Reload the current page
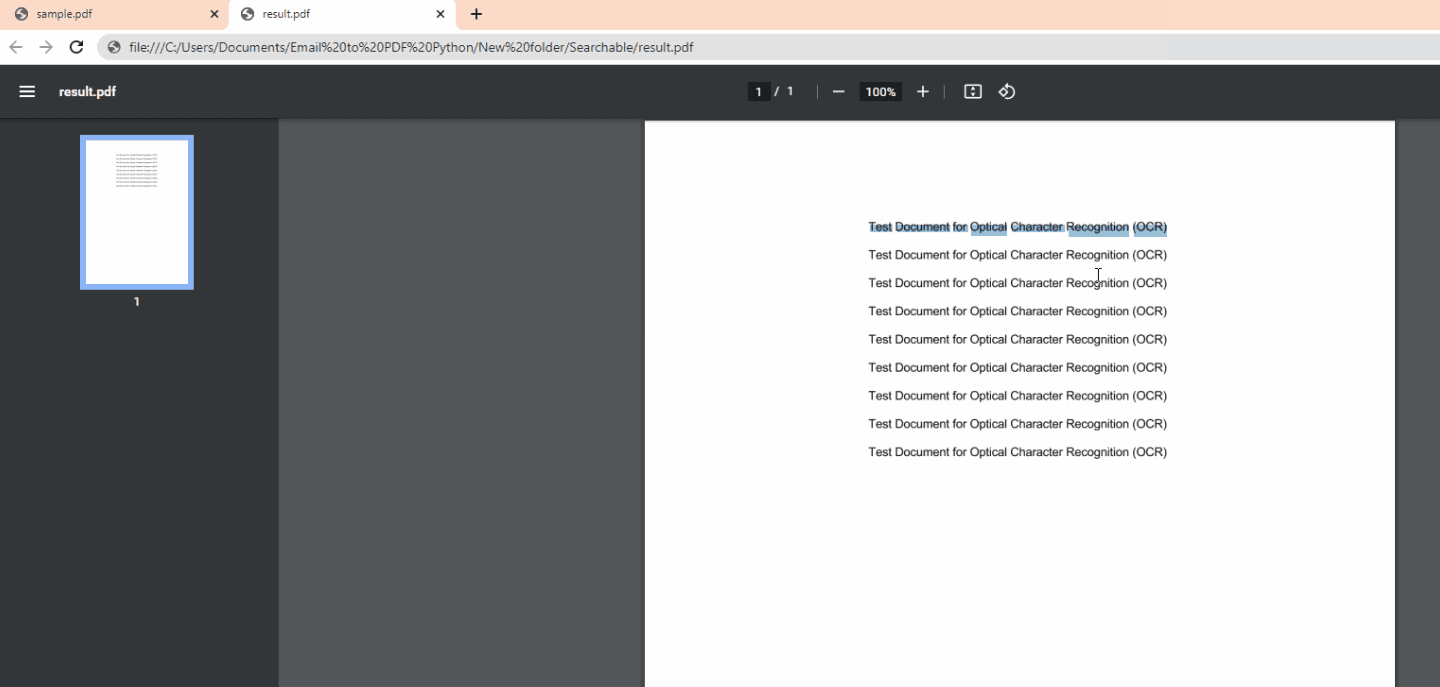The image size is (1440, 687). [76, 46]
